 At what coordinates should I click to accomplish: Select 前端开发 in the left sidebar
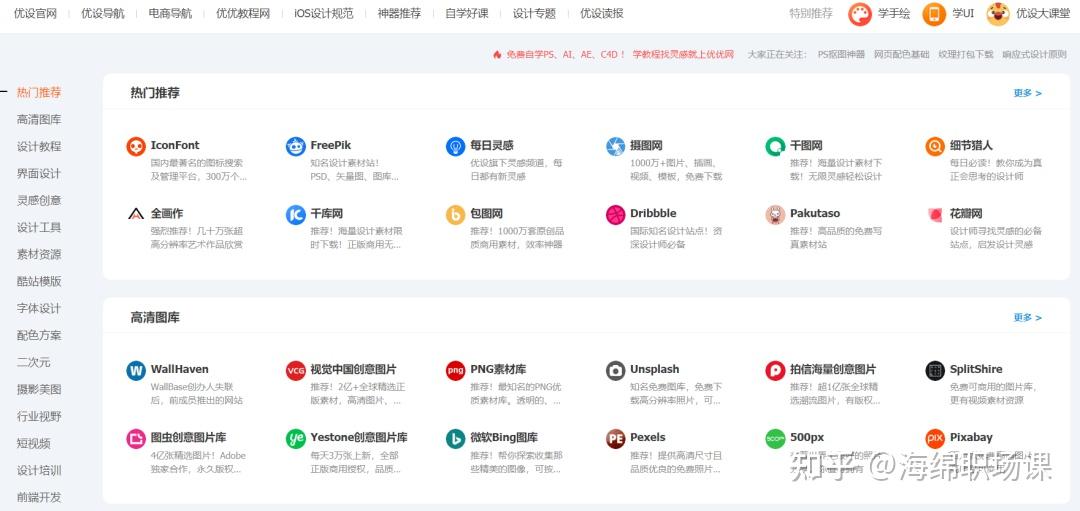coord(39,497)
